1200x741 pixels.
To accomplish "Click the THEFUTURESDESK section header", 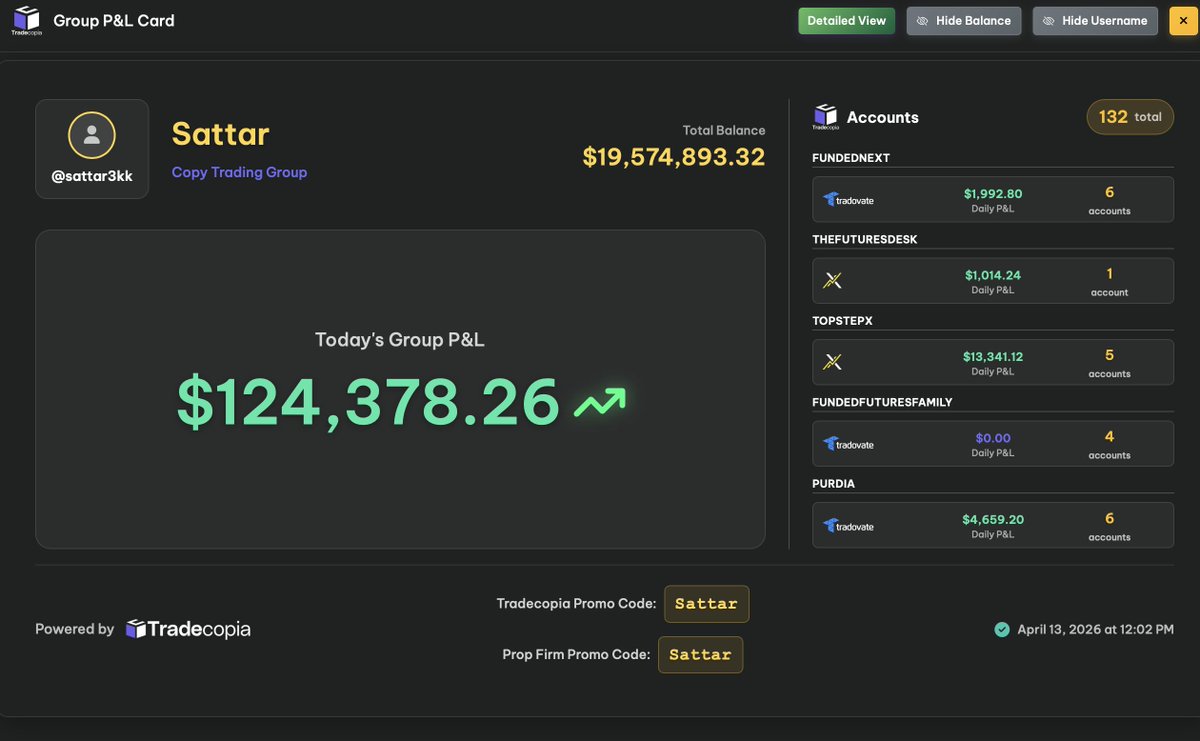I will click(x=865, y=240).
